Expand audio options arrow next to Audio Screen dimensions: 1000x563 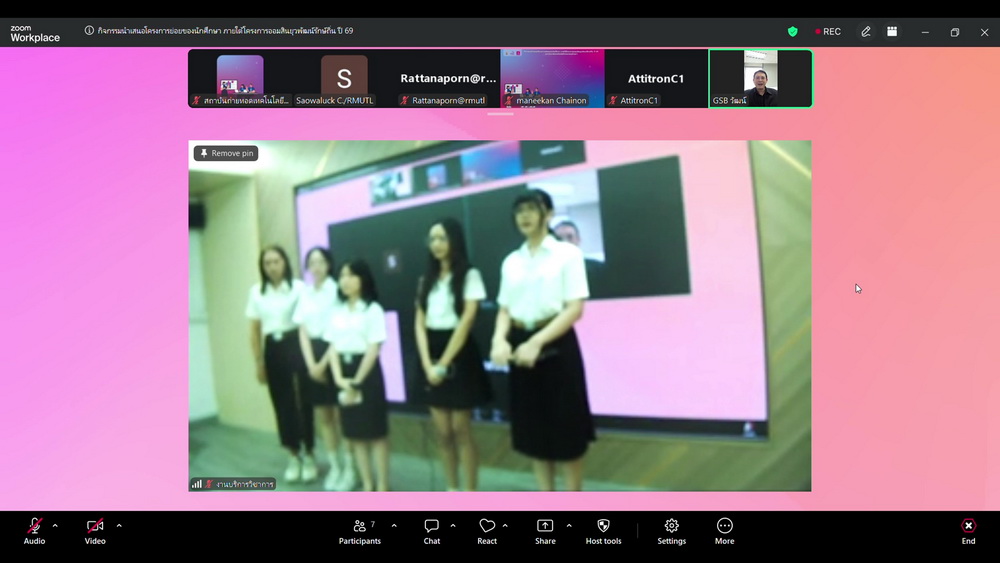(x=55, y=525)
